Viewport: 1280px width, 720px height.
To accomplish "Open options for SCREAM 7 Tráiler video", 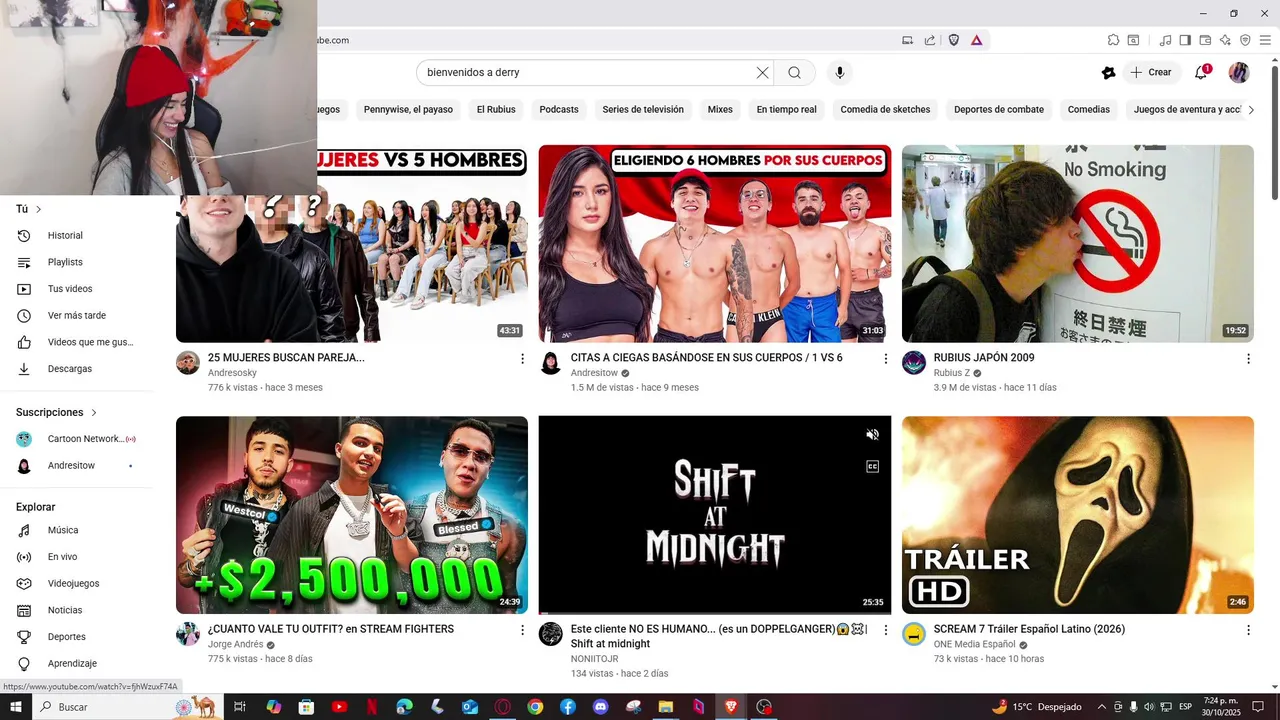I will point(1248,630).
